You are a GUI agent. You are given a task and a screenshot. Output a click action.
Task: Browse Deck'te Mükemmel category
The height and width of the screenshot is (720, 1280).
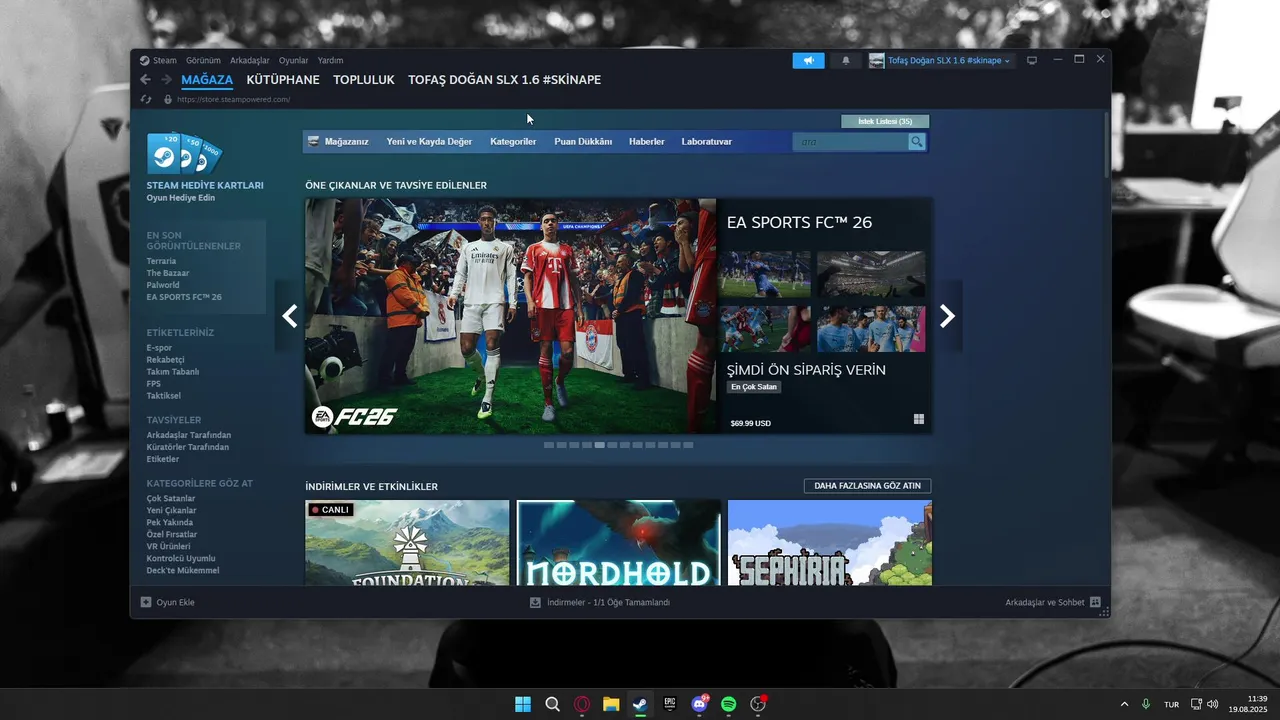coord(183,571)
